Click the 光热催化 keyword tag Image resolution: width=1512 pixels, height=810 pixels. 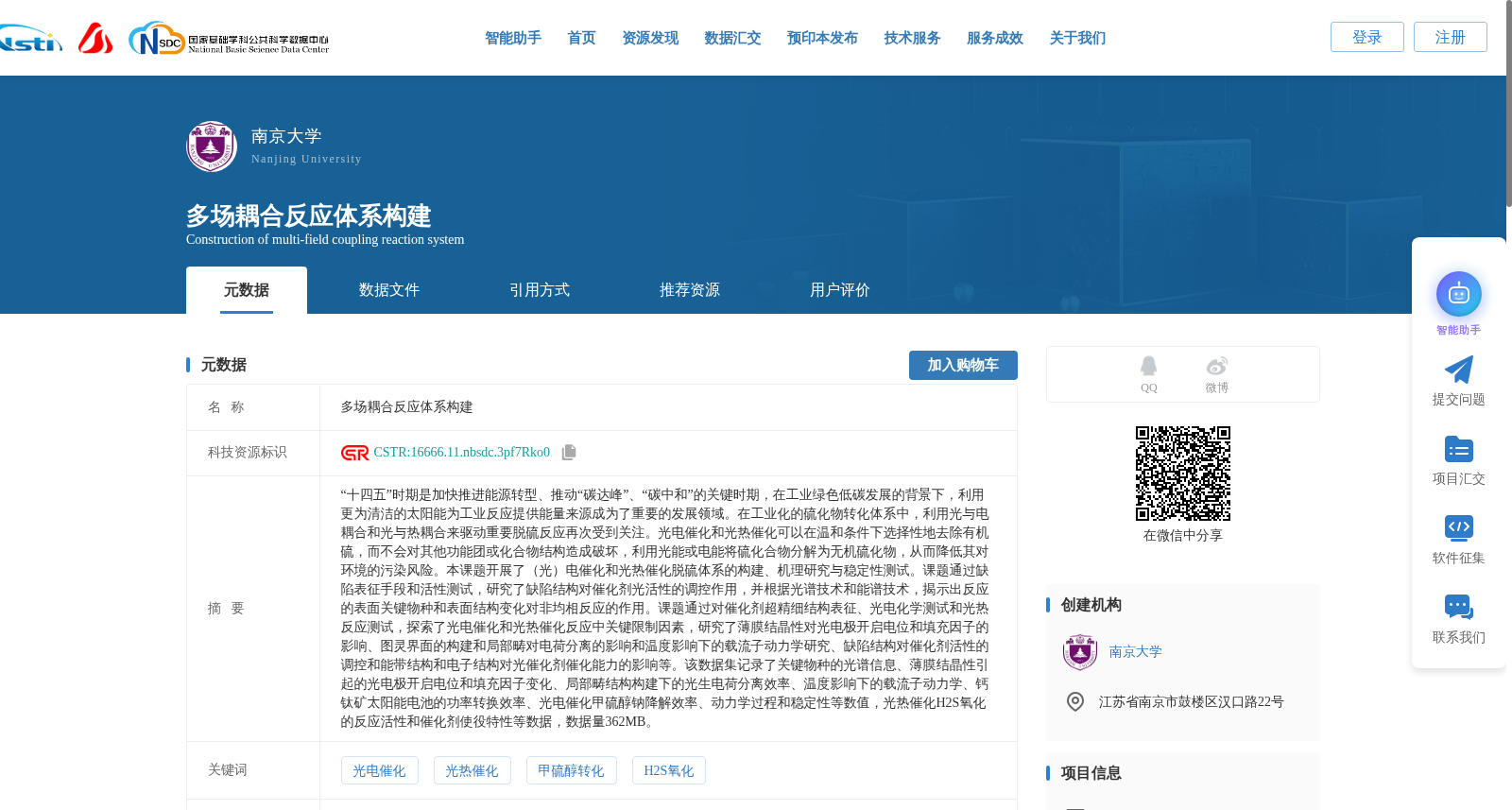tap(472, 770)
